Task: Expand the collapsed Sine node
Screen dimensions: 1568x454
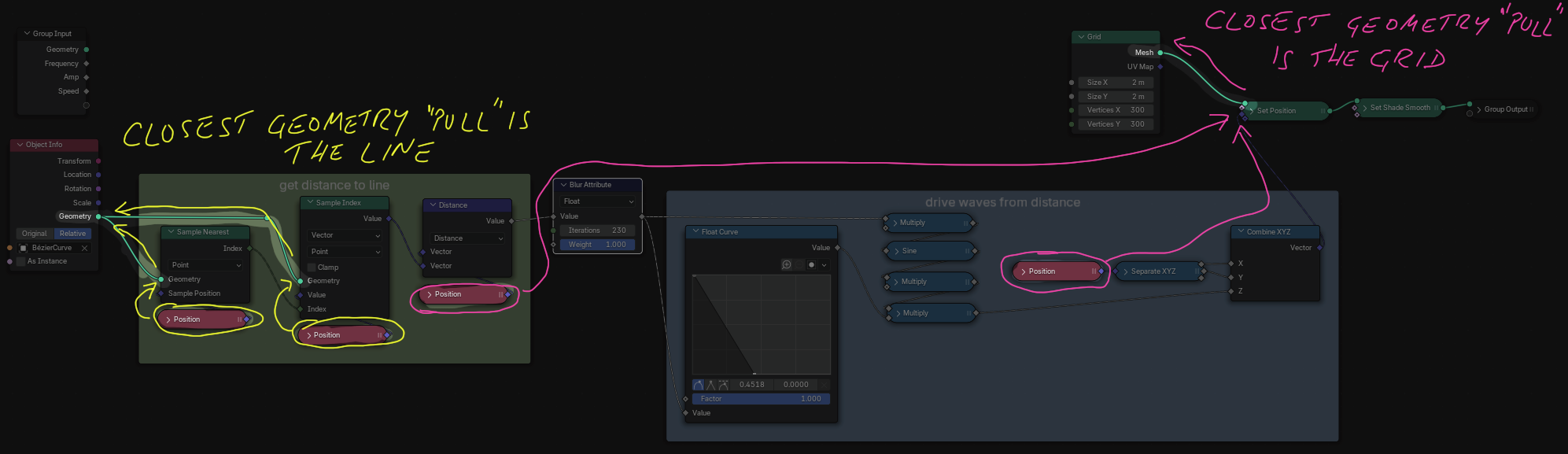Action: [897, 251]
